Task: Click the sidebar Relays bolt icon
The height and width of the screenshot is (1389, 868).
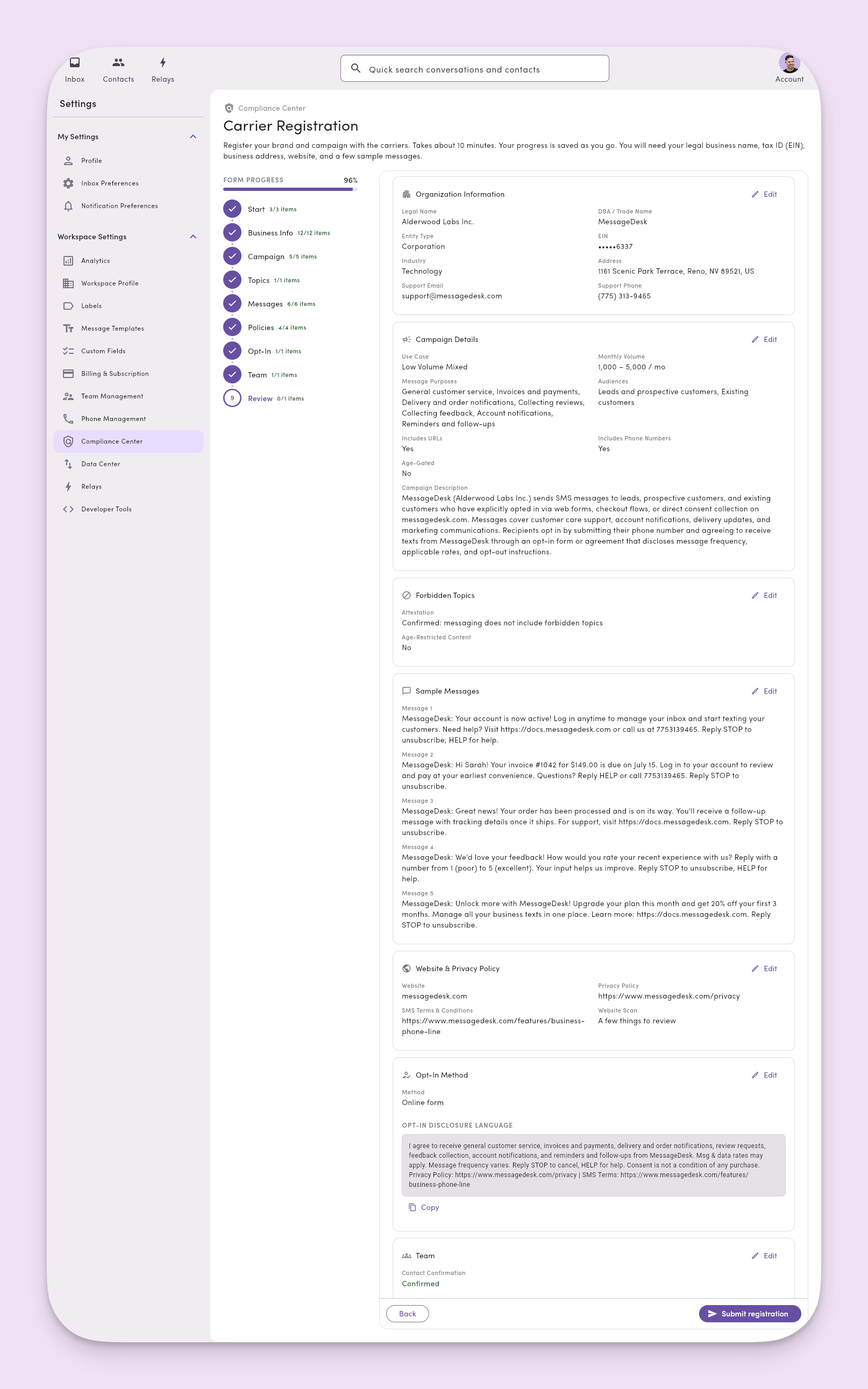Action: point(68,486)
